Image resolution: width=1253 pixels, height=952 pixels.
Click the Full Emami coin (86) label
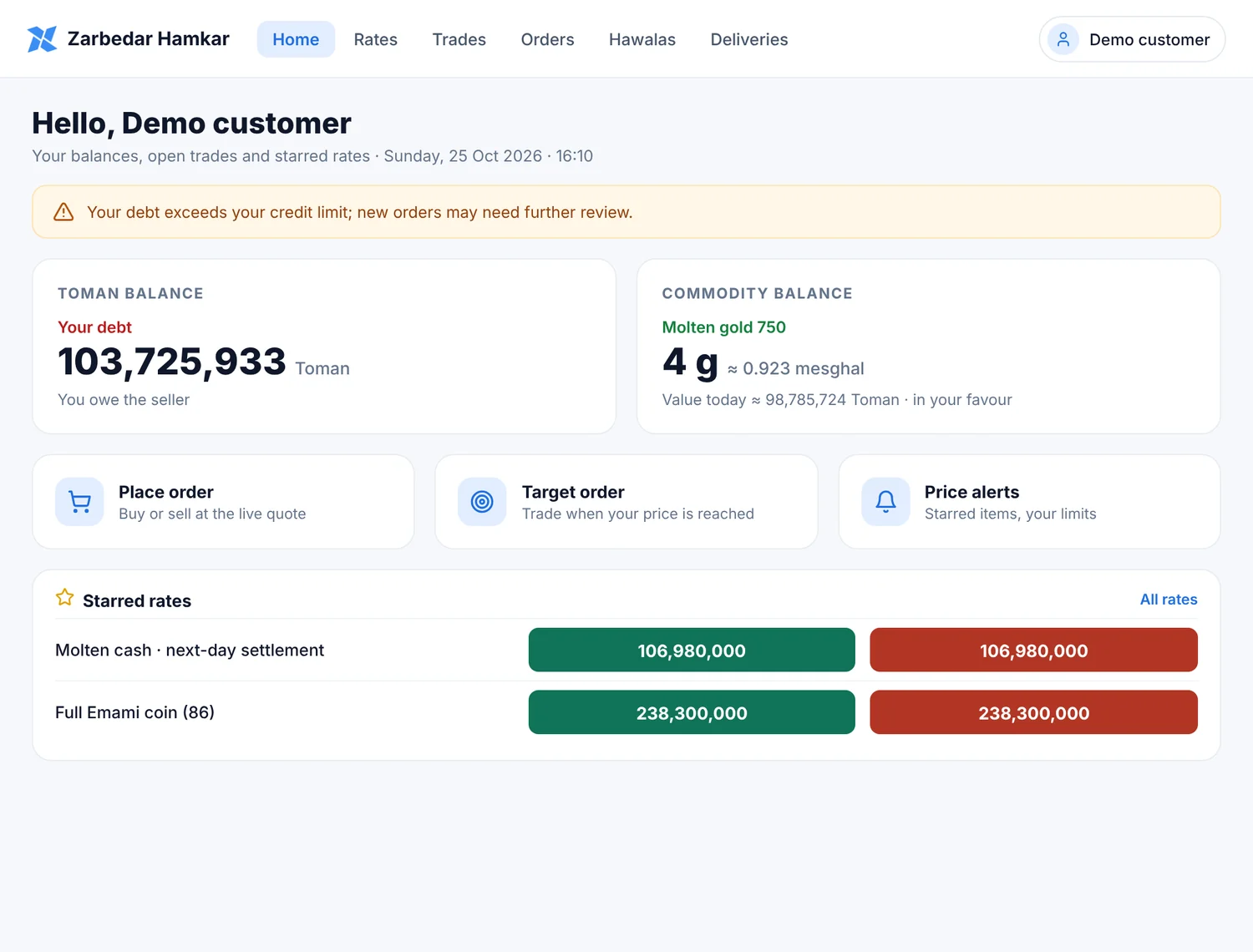134,712
